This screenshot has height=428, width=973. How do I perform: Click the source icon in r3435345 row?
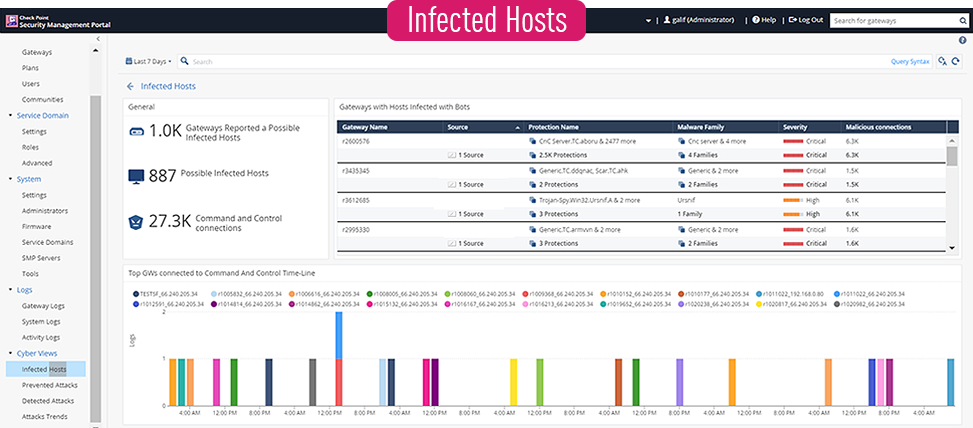pyautogui.click(x=451, y=184)
